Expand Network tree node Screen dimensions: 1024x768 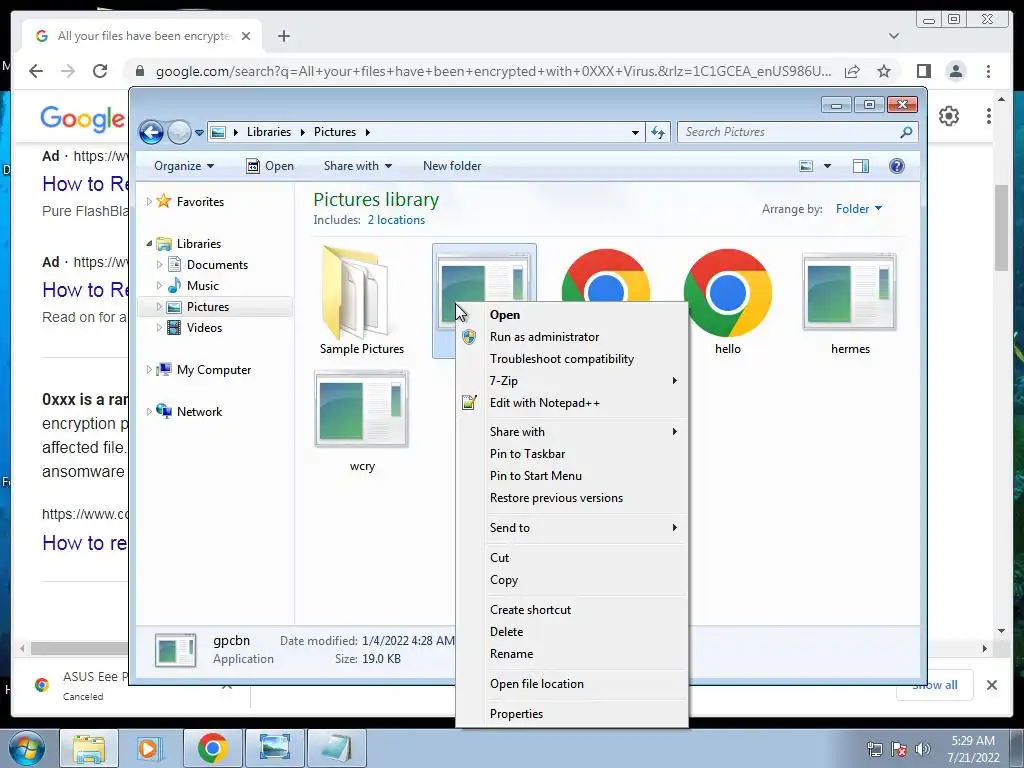click(150, 411)
